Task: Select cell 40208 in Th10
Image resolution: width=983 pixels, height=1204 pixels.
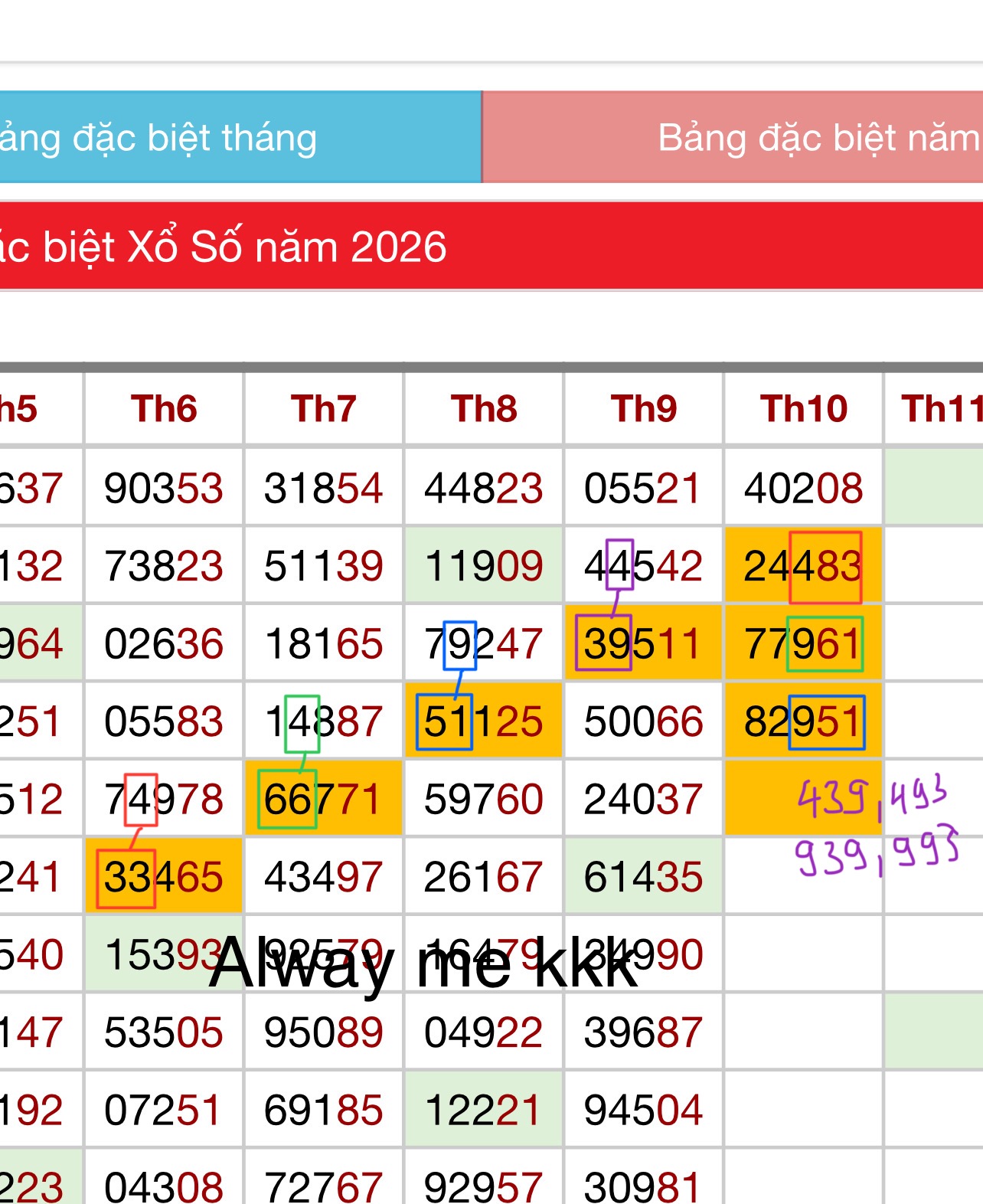Action: (x=804, y=488)
